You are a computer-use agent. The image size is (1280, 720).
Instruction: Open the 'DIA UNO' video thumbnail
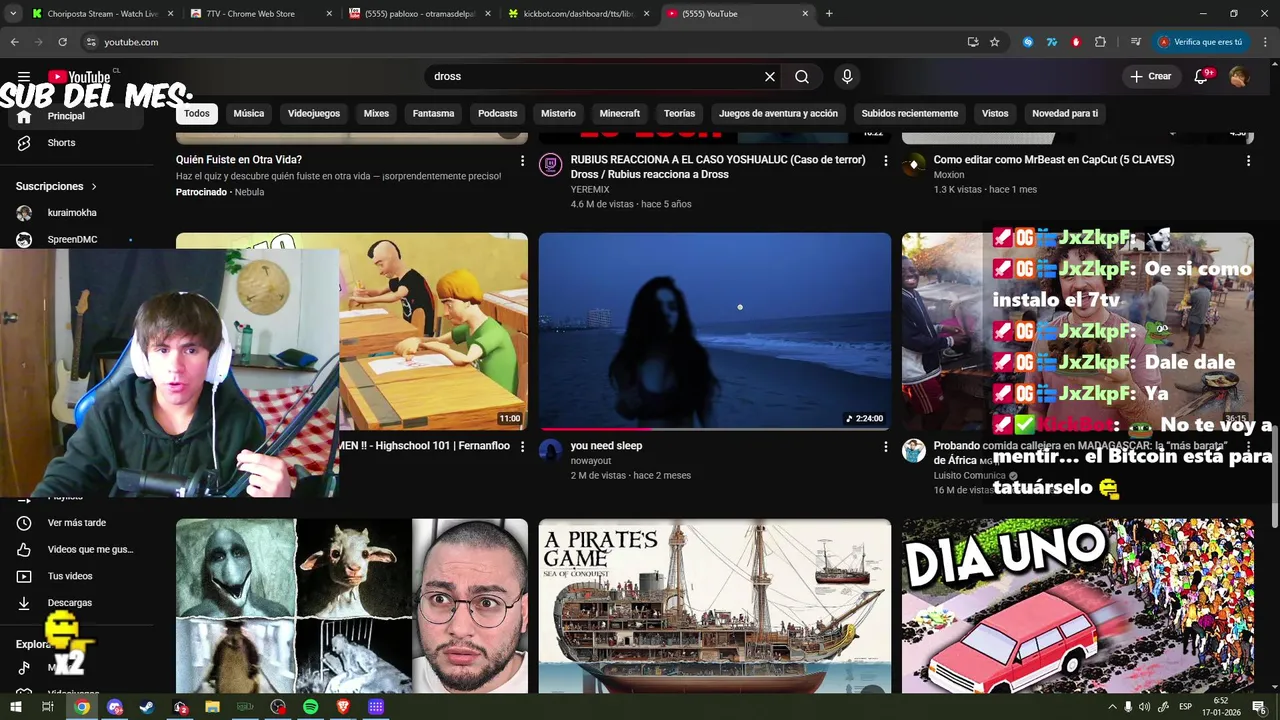click(x=1077, y=606)
